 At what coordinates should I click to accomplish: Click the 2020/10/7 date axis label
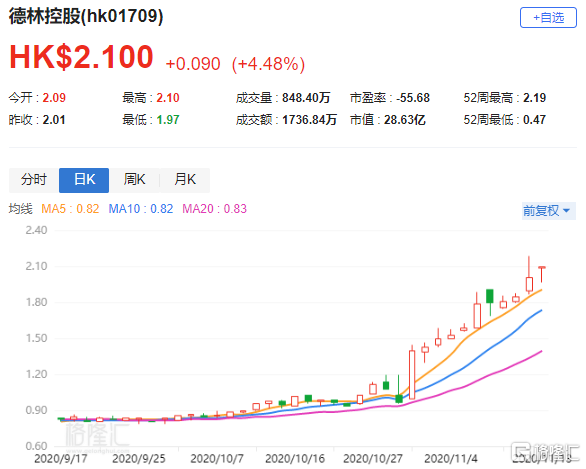(x=217, y=459)
